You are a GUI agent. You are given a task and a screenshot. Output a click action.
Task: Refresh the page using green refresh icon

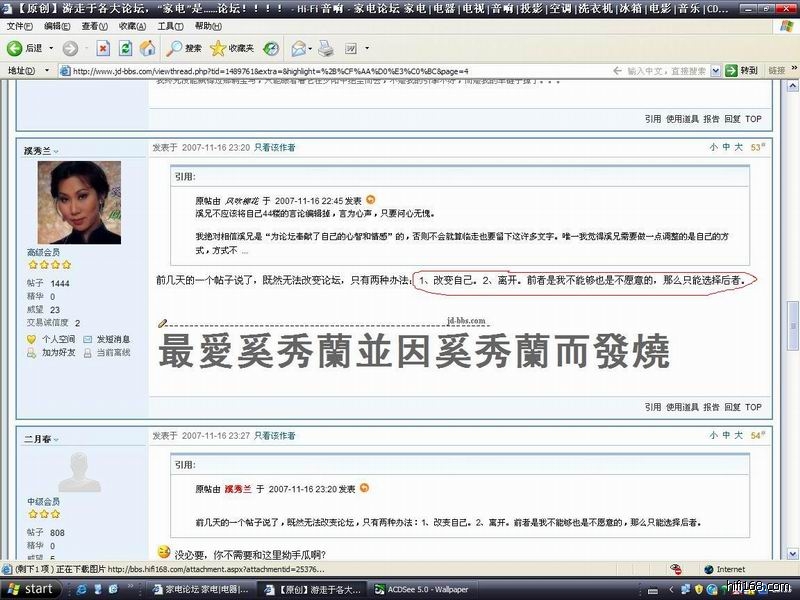[125, 48]
